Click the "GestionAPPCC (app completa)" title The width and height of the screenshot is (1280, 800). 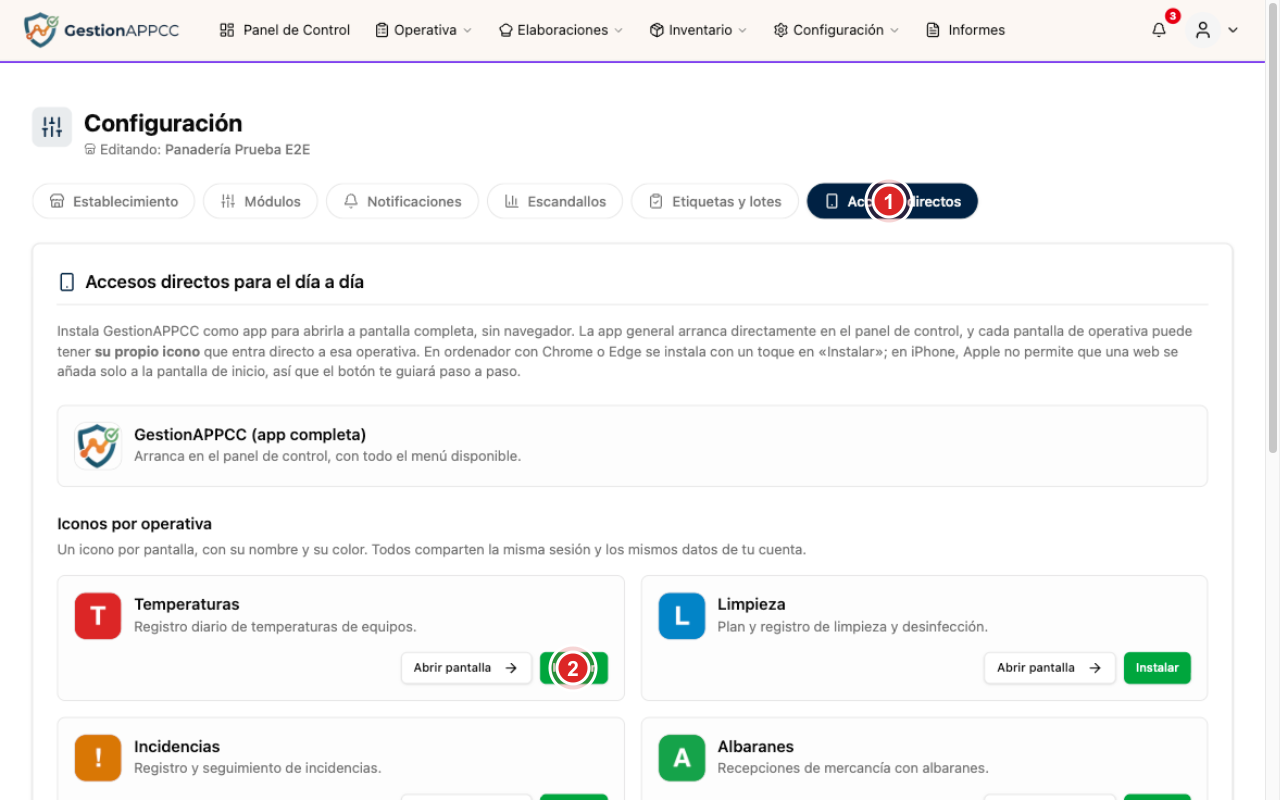[250, 435]
